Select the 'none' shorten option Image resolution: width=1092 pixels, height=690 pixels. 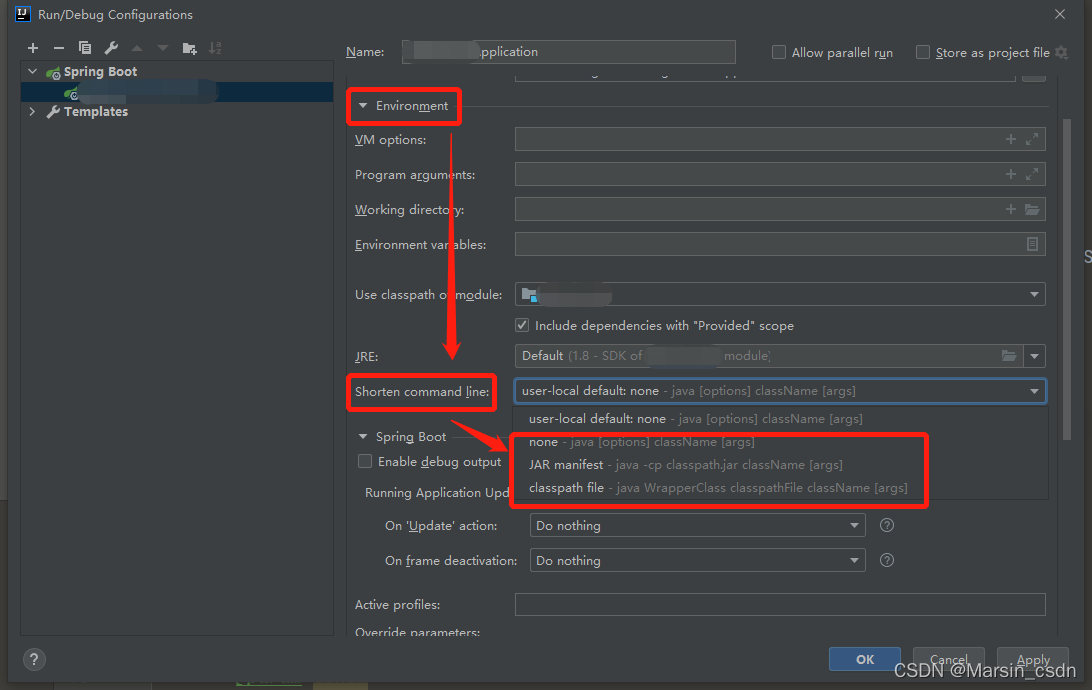point(781,441)
